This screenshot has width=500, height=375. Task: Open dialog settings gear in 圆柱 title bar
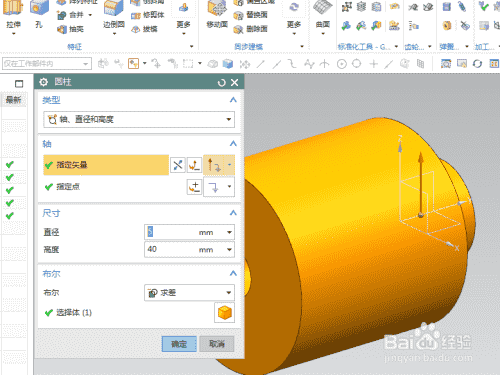(44, 82)
